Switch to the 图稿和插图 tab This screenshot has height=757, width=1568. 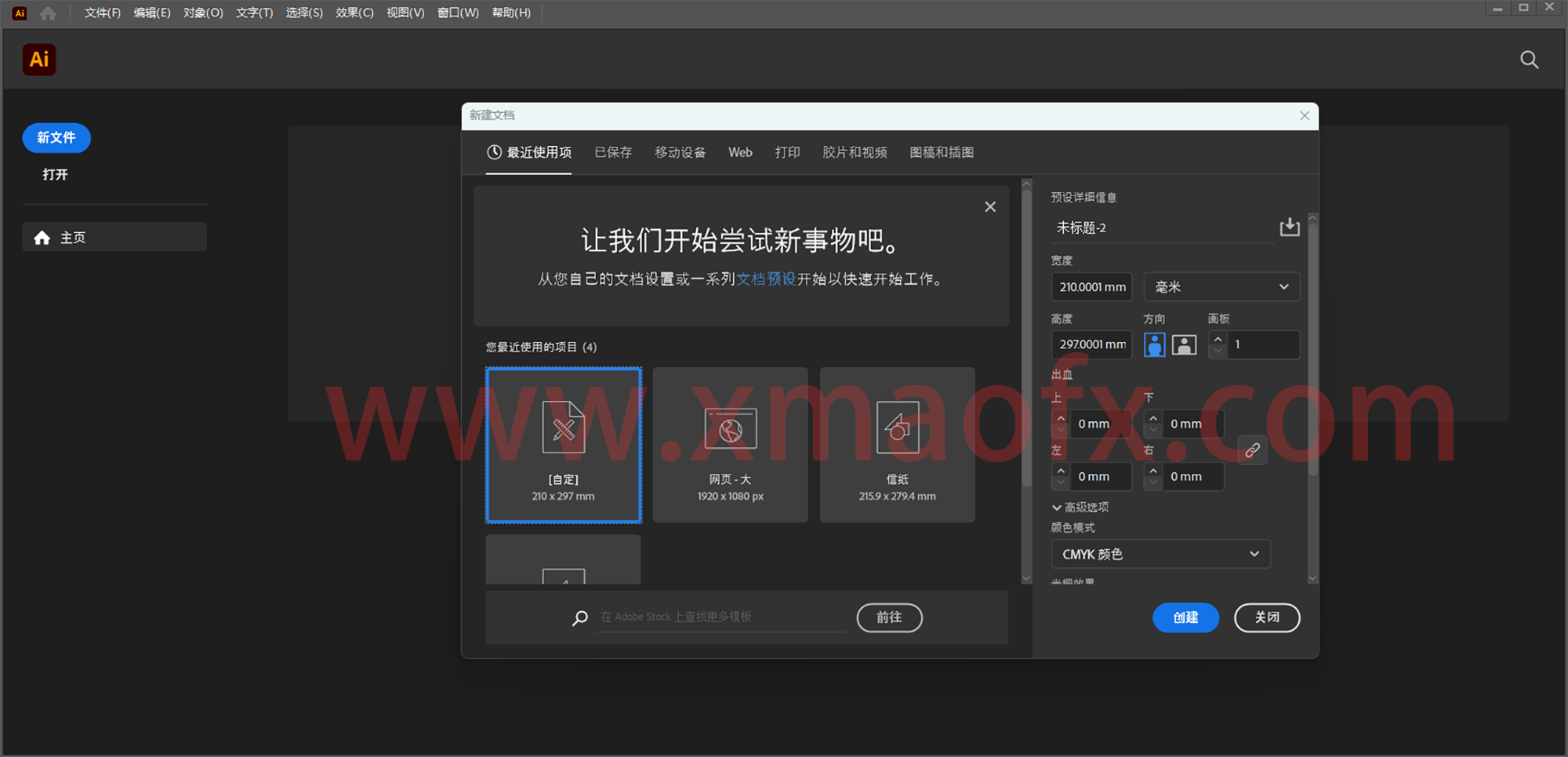942,152
